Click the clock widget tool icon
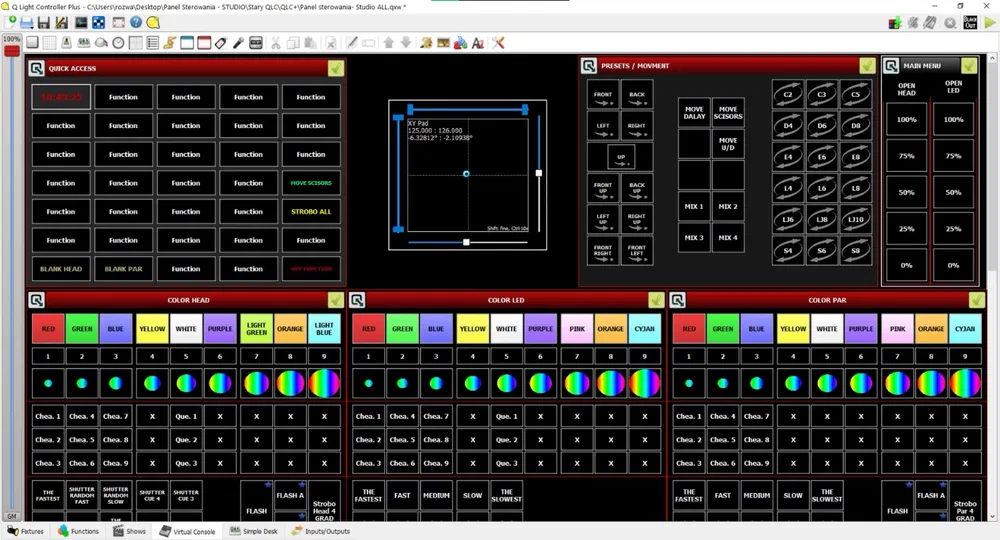Viewport: 1000px width, 540px height. click(118, 43)
